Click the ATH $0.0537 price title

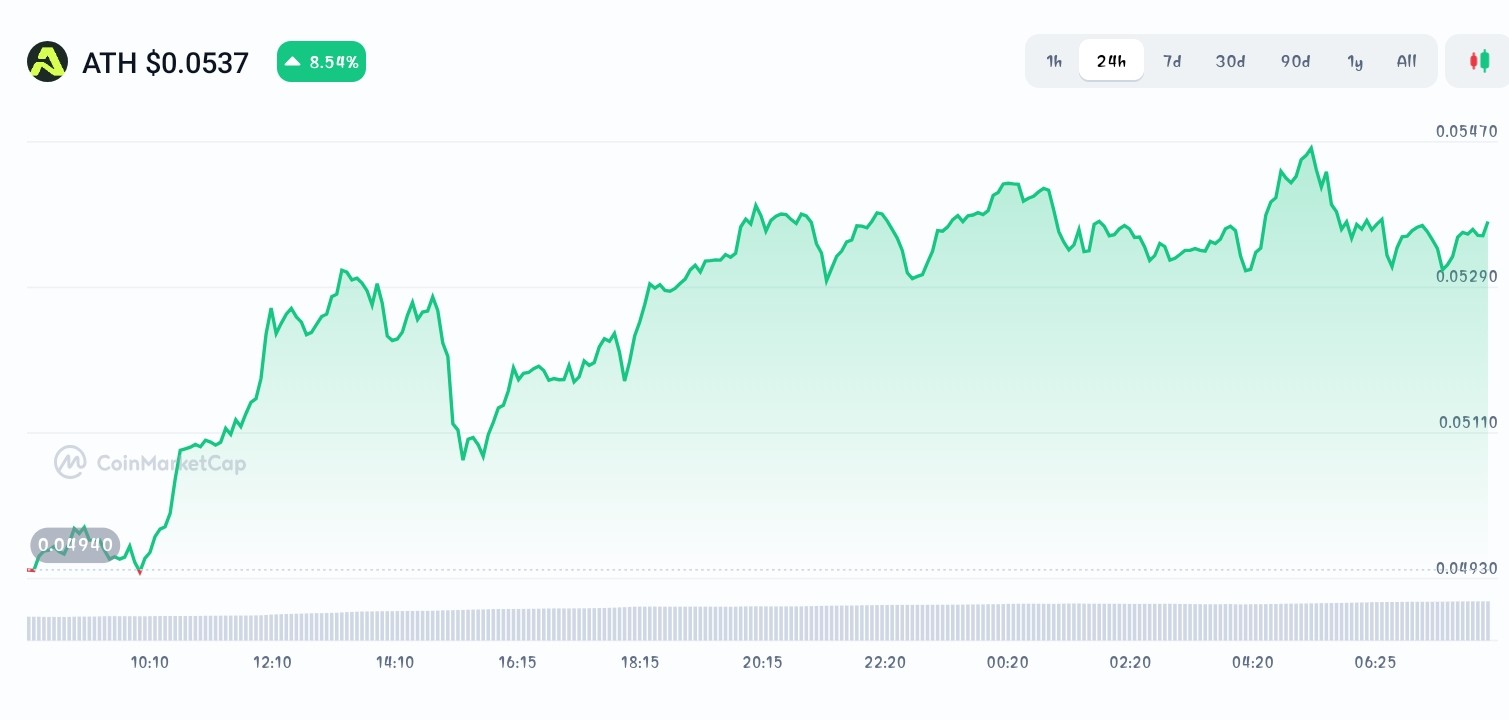click(x=165, y=63)
